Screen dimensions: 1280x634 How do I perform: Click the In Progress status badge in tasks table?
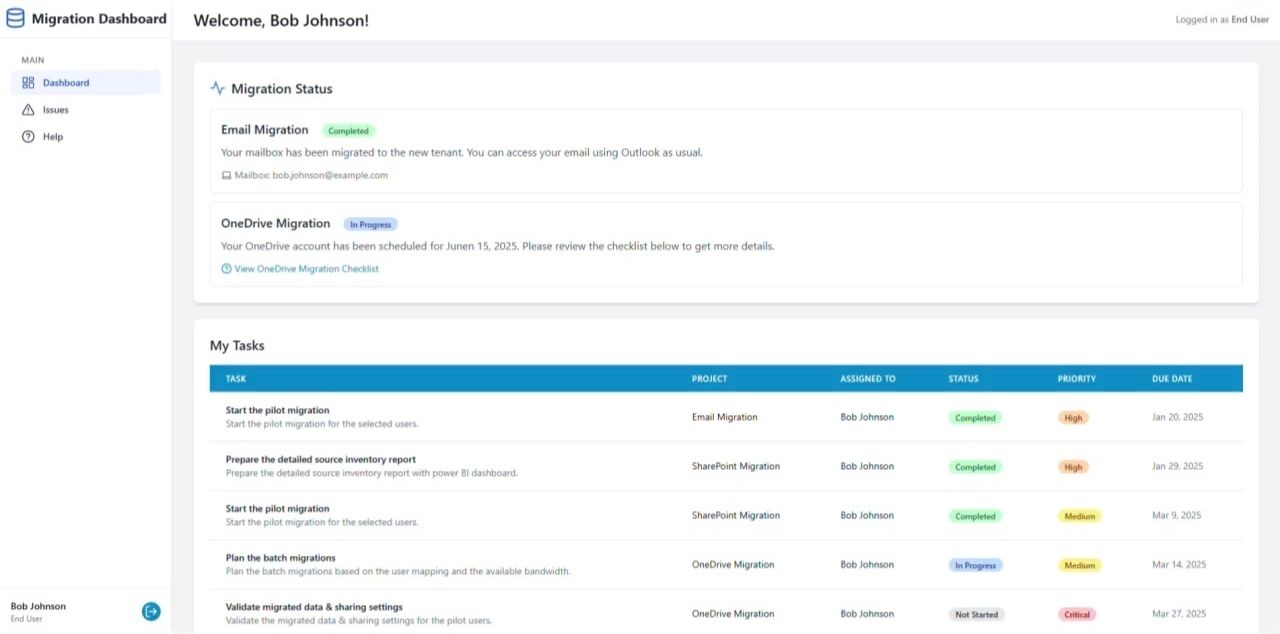point(975,565)
